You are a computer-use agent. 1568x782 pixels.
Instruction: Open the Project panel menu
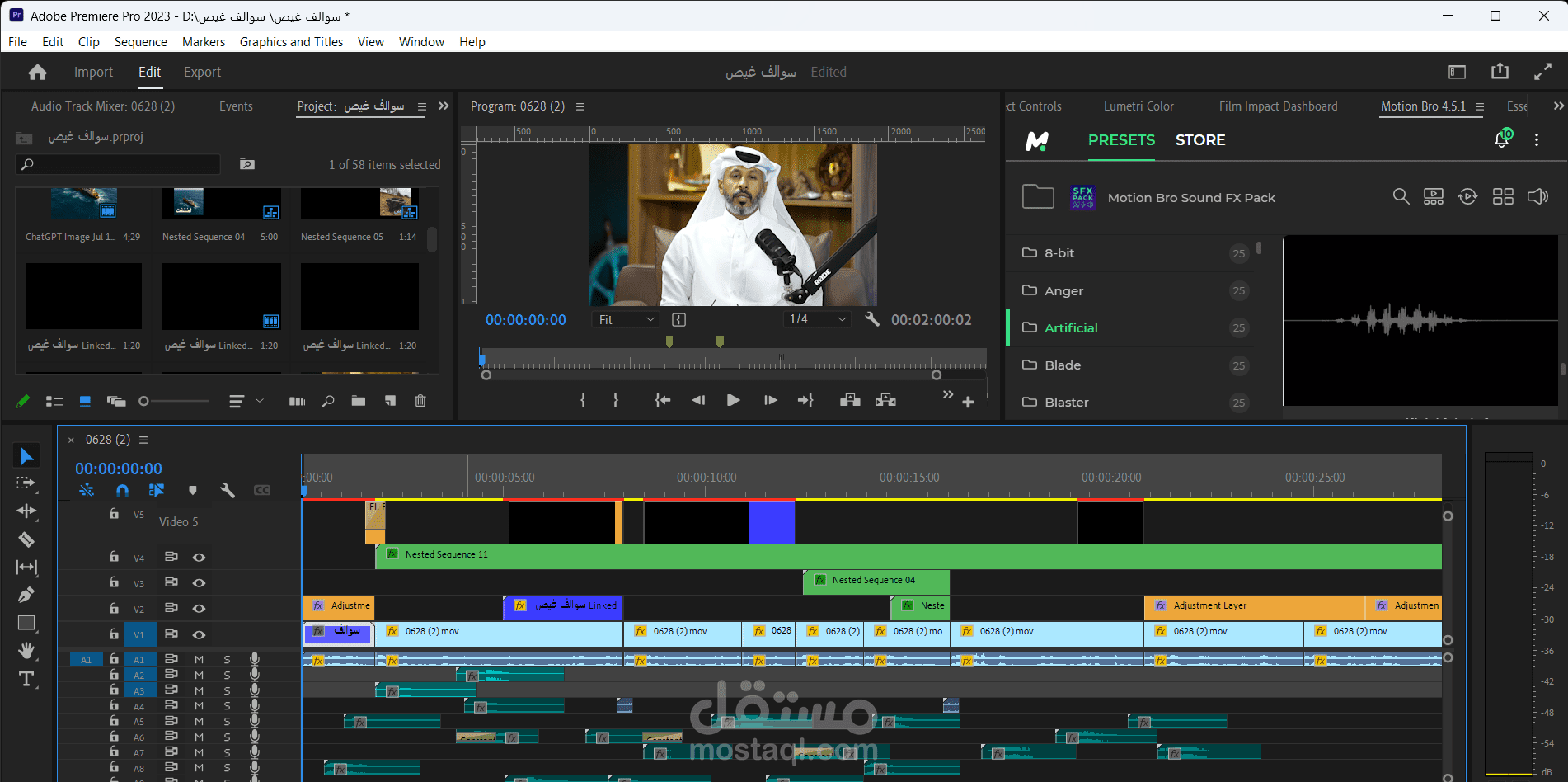(422, 106)
